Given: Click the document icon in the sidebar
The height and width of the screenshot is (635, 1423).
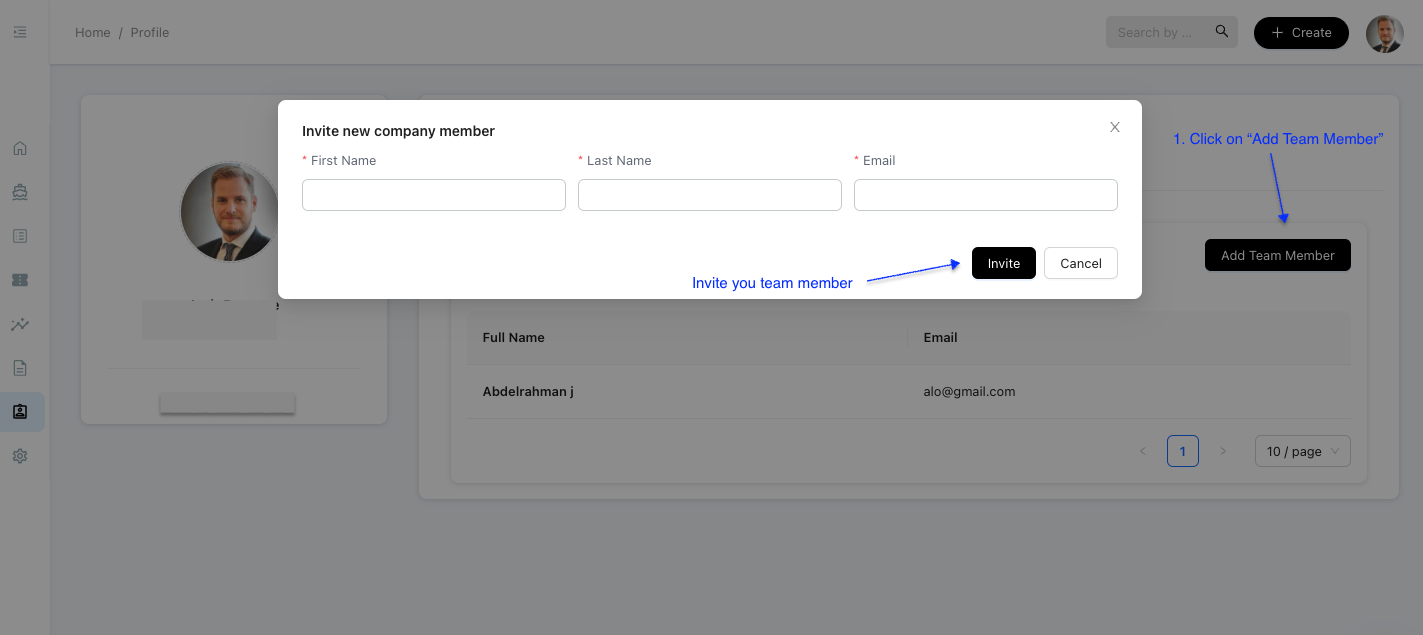Looking at the screenshot, I should click(20, 368).
